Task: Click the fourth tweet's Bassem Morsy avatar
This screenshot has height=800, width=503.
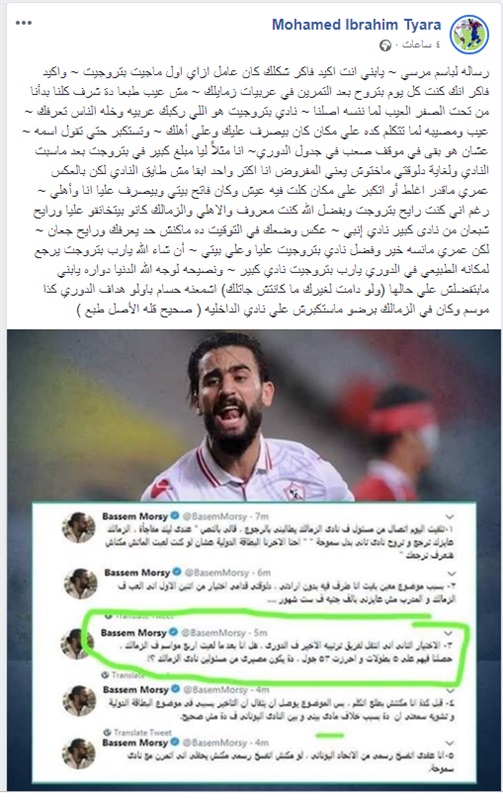Action: click(79, 701)
